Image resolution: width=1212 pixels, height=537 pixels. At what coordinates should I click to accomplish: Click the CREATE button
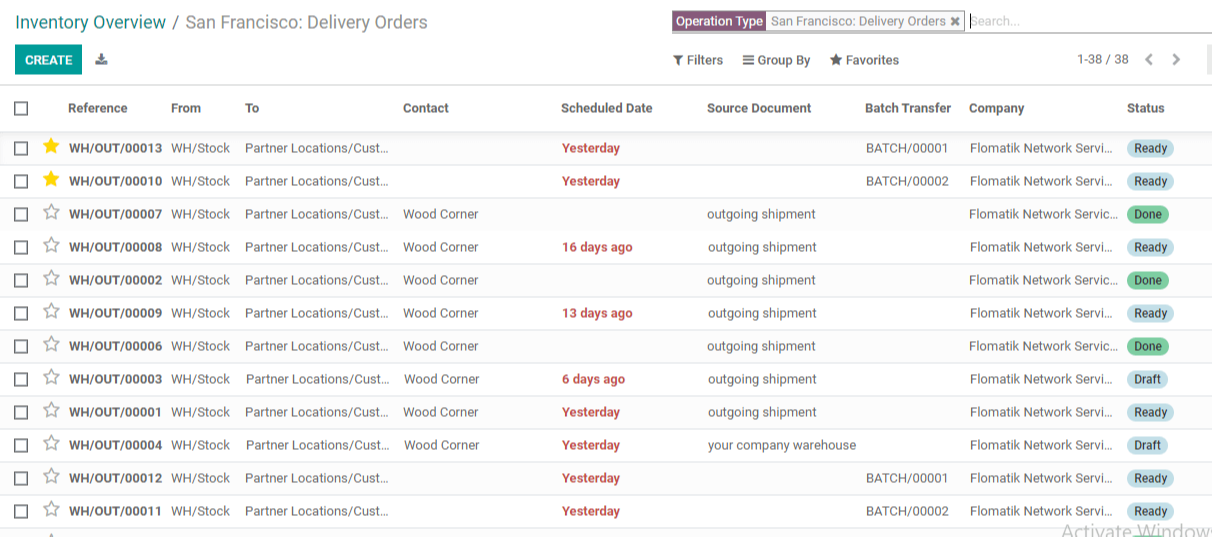tap(48, 60)
